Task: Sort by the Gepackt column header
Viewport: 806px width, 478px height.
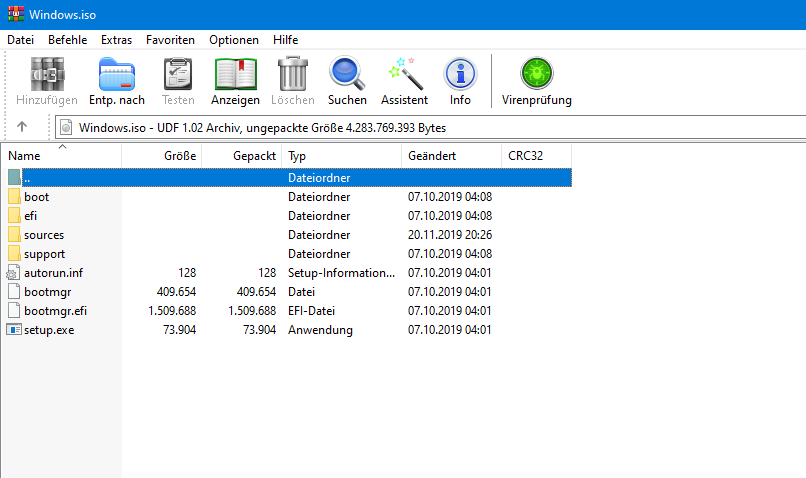Action: tap(242, 156)
